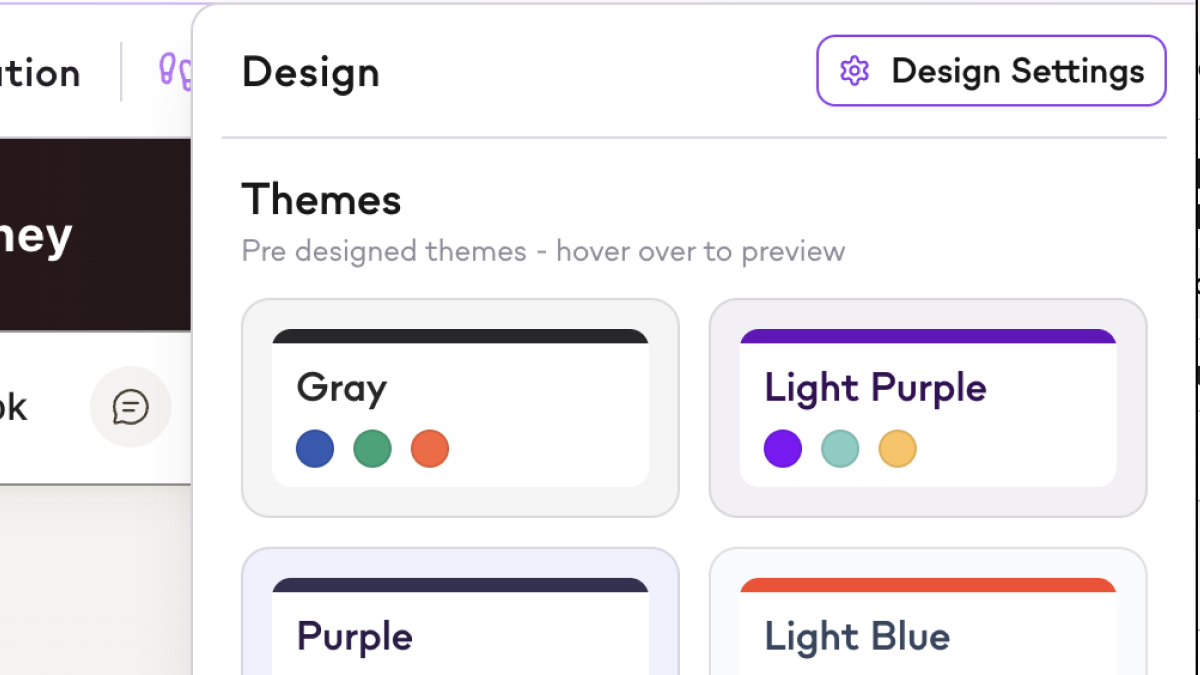Image resolution: width=1200 pixels, height=675 pixels.
Task: Select the Gray theme name
Action: 341,388
